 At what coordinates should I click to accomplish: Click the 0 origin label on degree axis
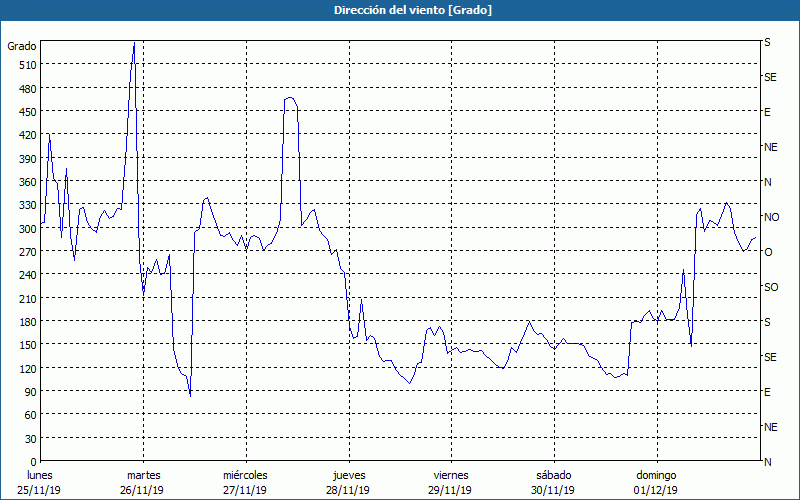click(x=34, y=462)
